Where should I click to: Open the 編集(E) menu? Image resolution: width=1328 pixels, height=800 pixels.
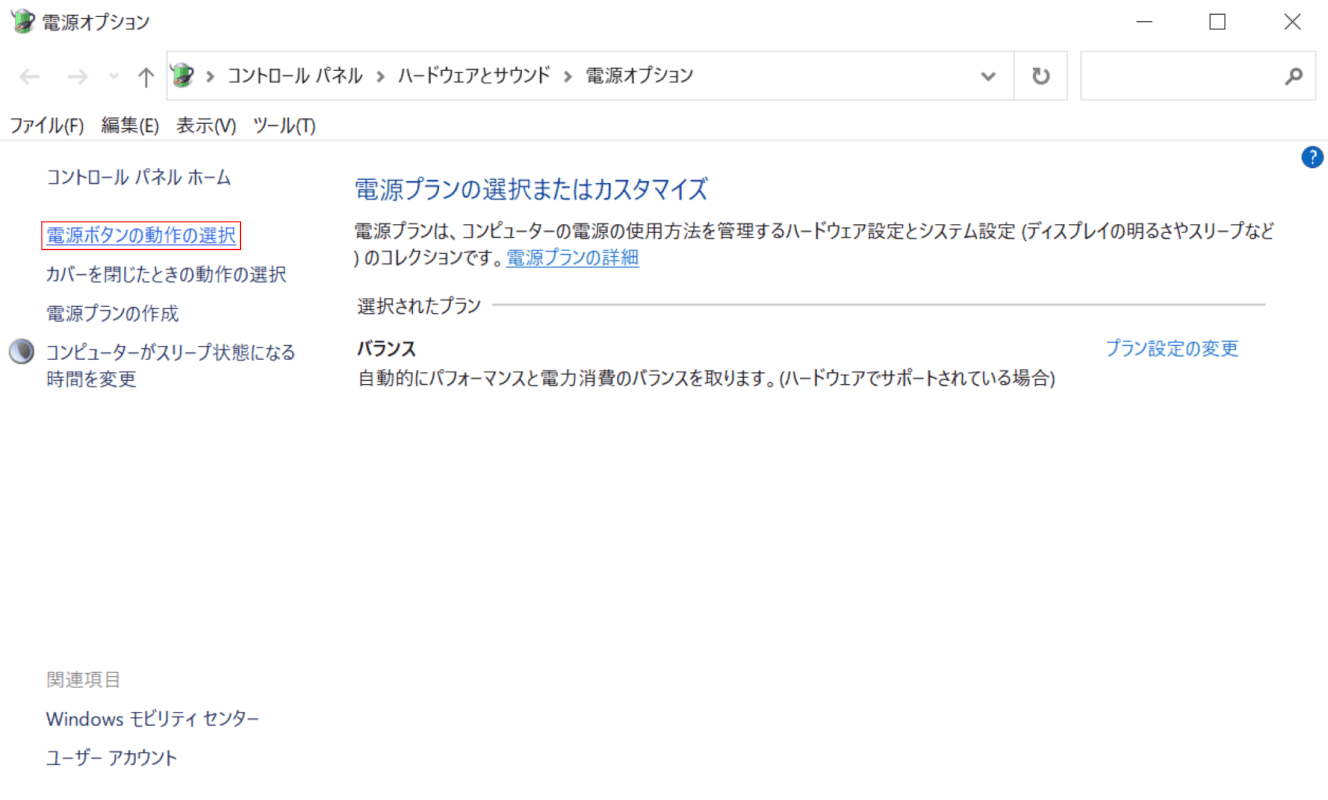coord(130,125)
